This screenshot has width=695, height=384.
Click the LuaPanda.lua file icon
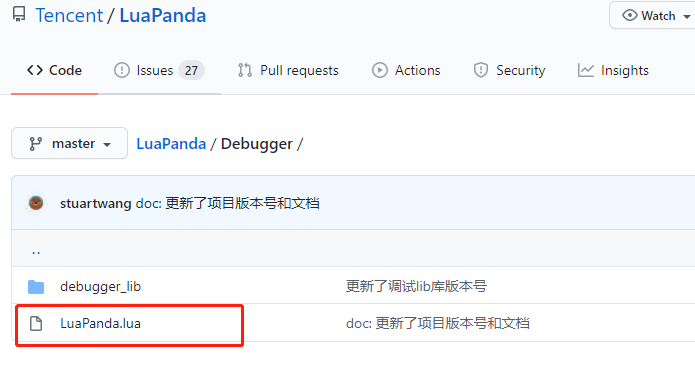(36, 324)
